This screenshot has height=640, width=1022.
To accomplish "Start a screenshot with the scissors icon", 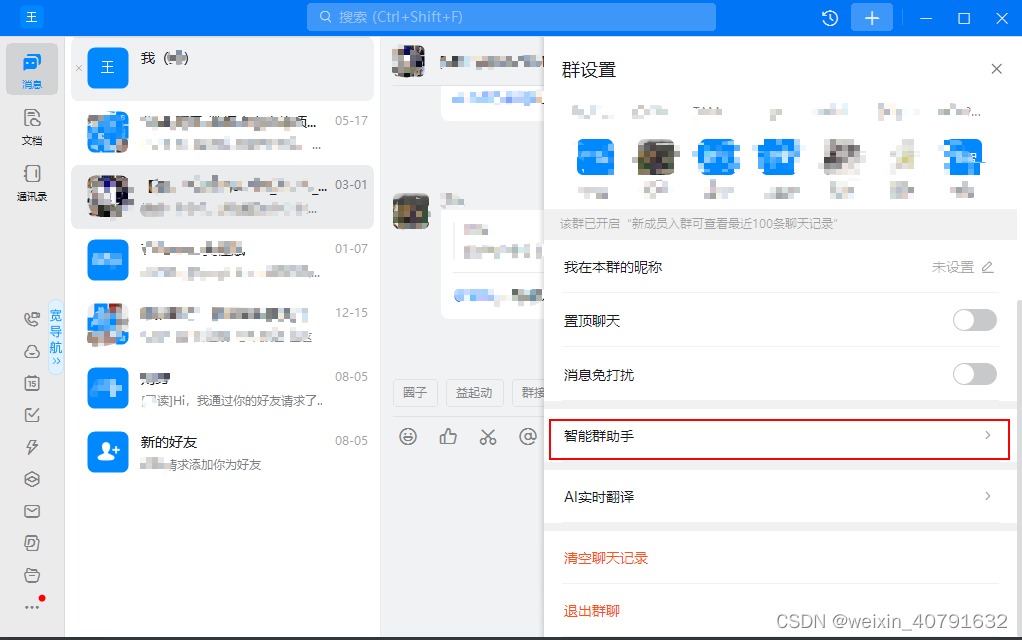I will pyautogui.click(x=487, y=437).
